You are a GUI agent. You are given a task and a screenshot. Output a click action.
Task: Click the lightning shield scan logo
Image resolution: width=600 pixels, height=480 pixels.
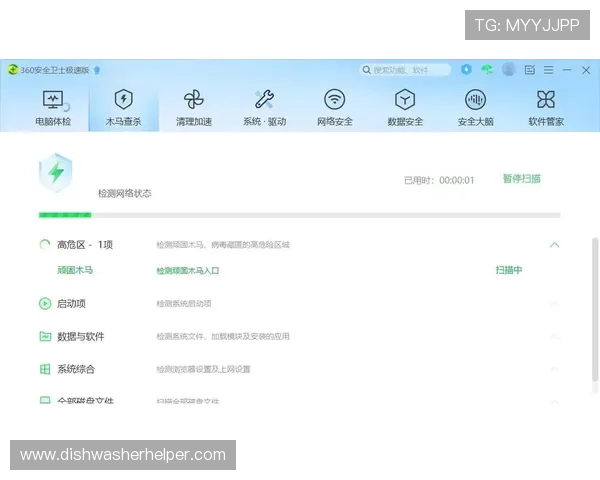pos(56,173)
